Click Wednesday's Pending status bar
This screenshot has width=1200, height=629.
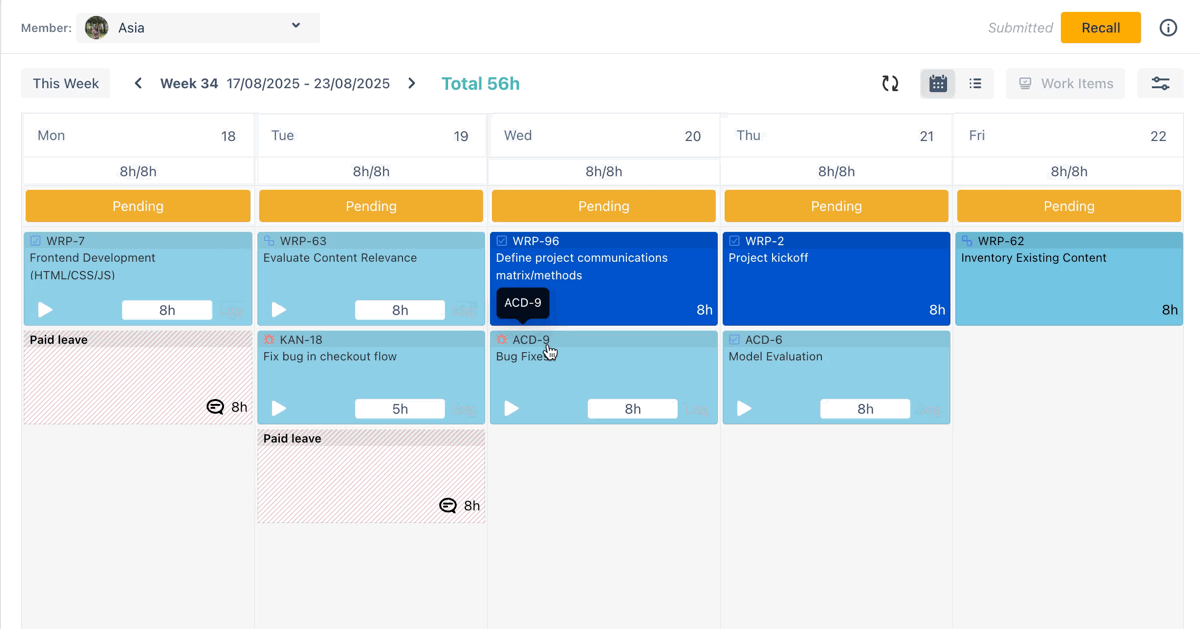pyautogui.click(x=603, y=206)
